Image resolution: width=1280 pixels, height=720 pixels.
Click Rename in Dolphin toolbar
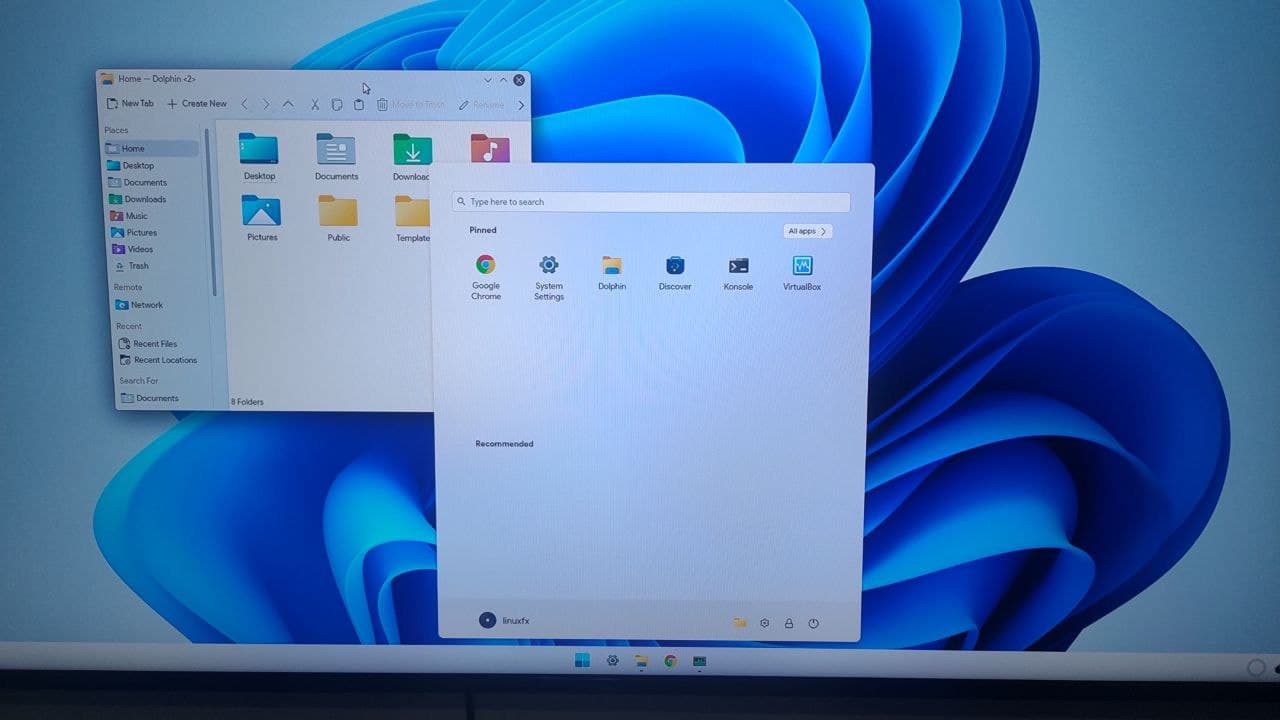point(481,104)
